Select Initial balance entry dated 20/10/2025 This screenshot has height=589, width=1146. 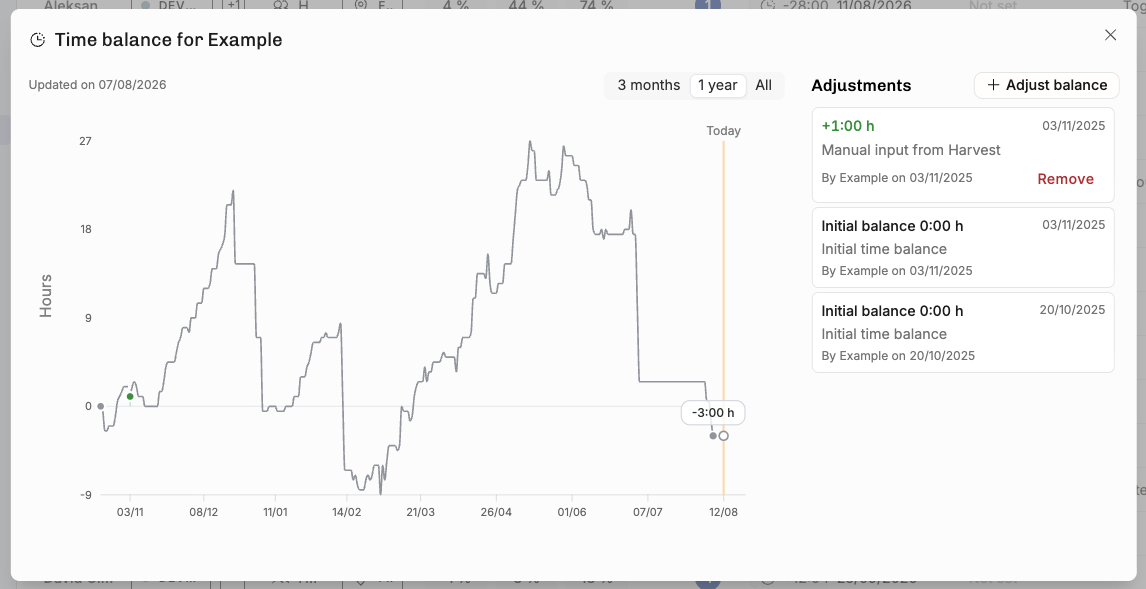pos(963,332)
